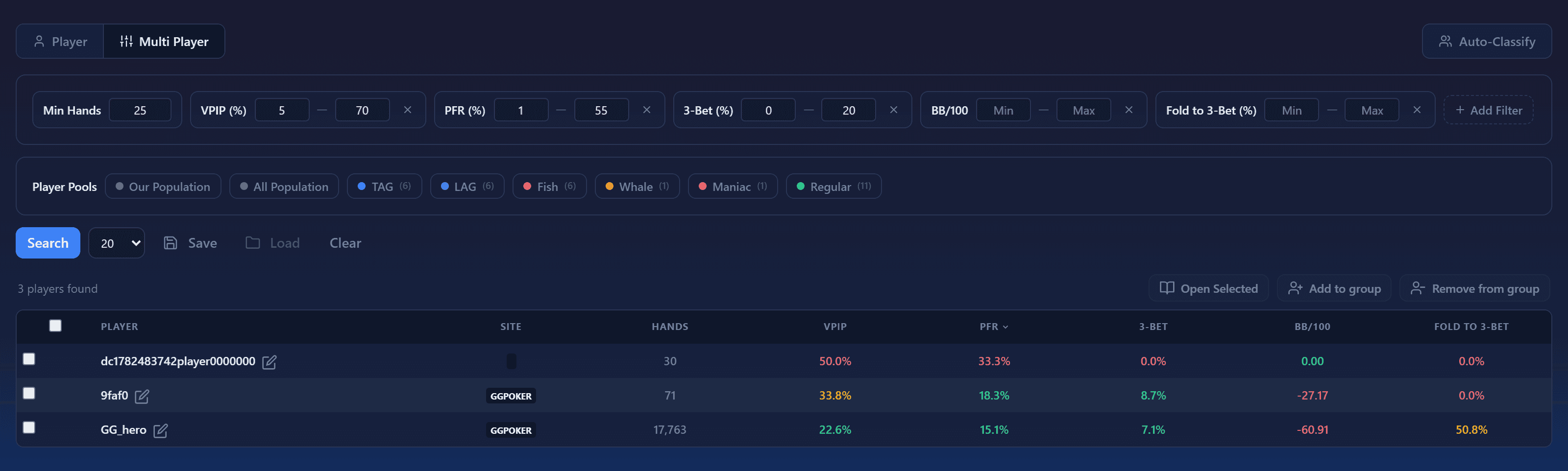This screenshot has height=471, width=1568.
Task: Click the Add to group button
Action: 1334,288
